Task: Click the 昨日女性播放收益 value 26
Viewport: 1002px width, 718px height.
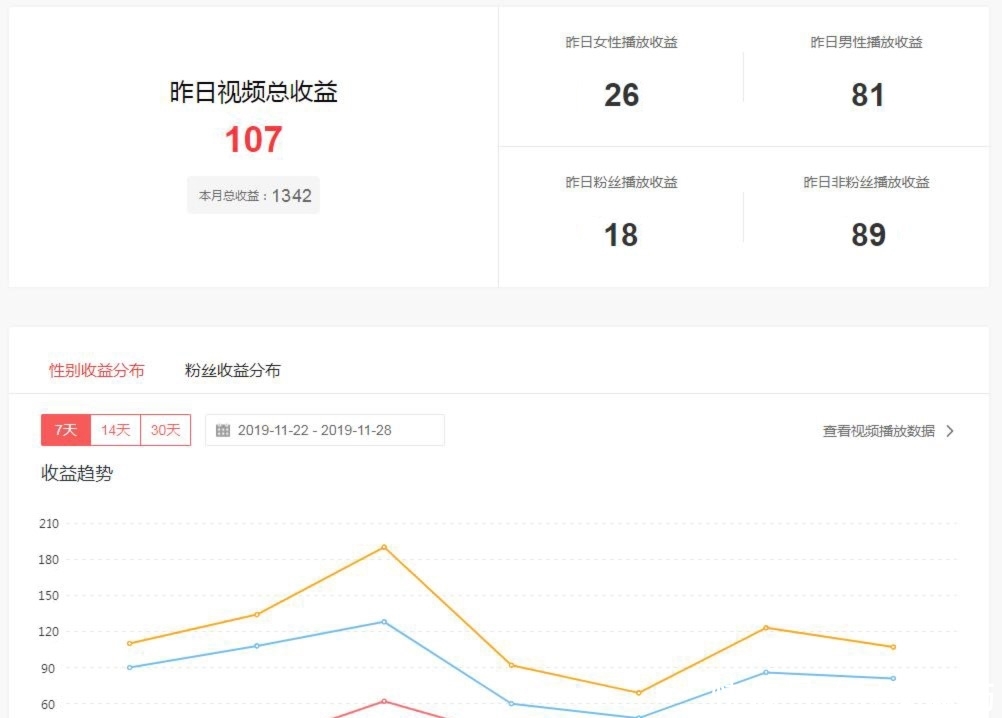Action: coord(621,95)
